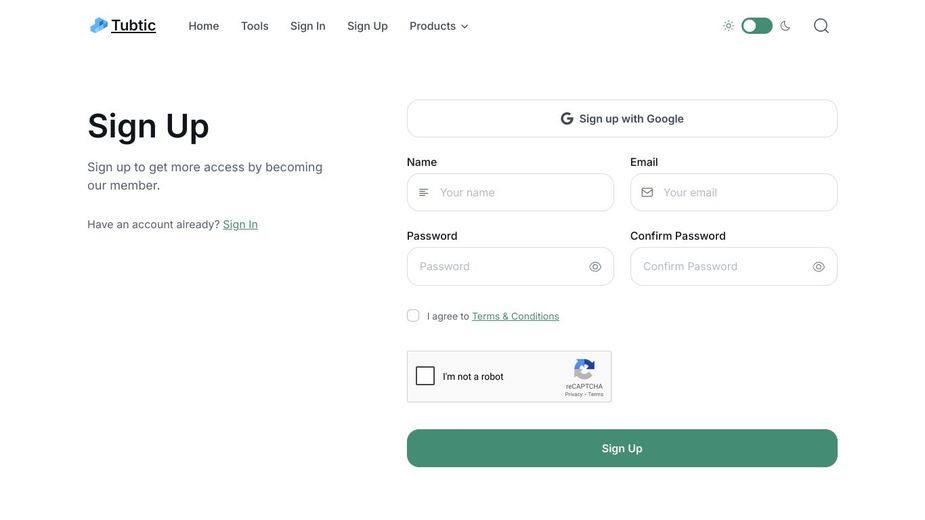Viewport: 925px width, 520px height.
Task: Tick the I'm not a robot checkbox
Action: pos(425,376)
